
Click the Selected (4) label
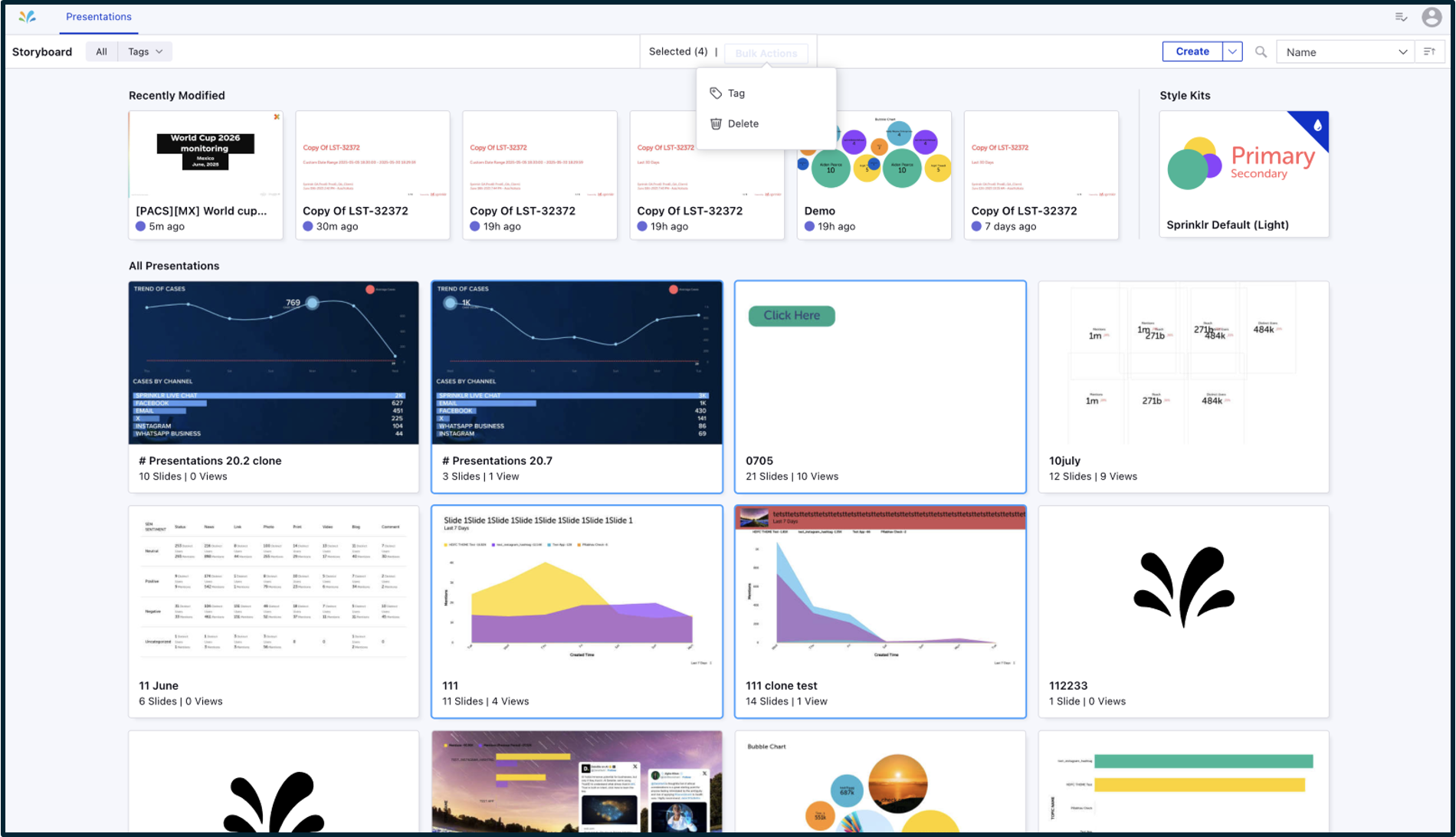pos(678,51)
